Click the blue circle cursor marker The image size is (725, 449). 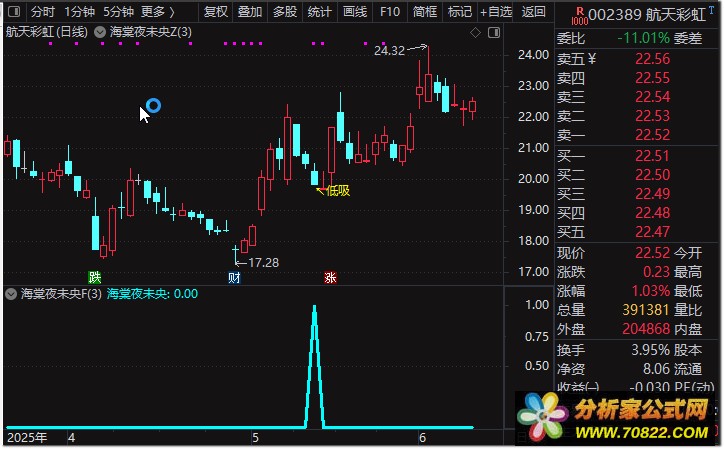pos(154,105)
